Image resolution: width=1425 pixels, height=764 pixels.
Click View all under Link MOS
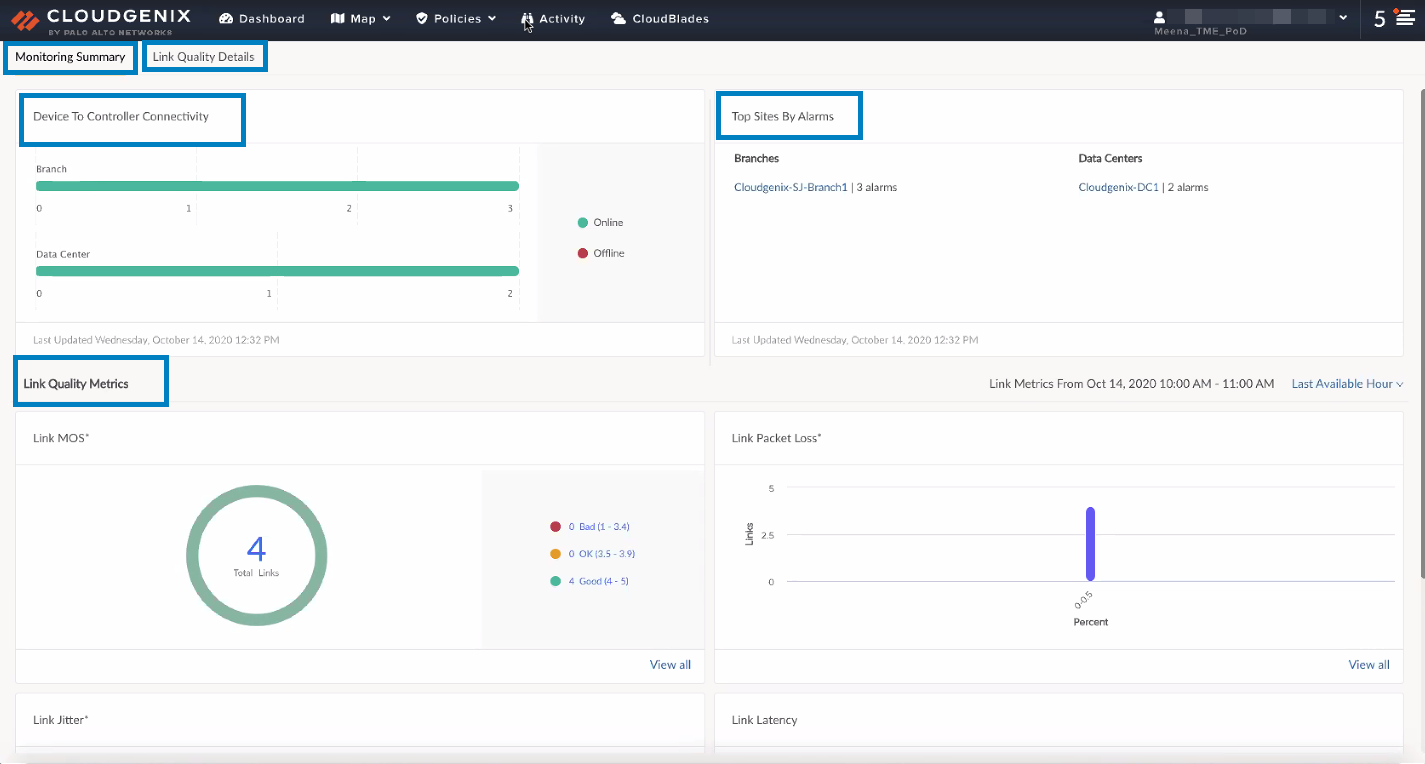(670, 665)
